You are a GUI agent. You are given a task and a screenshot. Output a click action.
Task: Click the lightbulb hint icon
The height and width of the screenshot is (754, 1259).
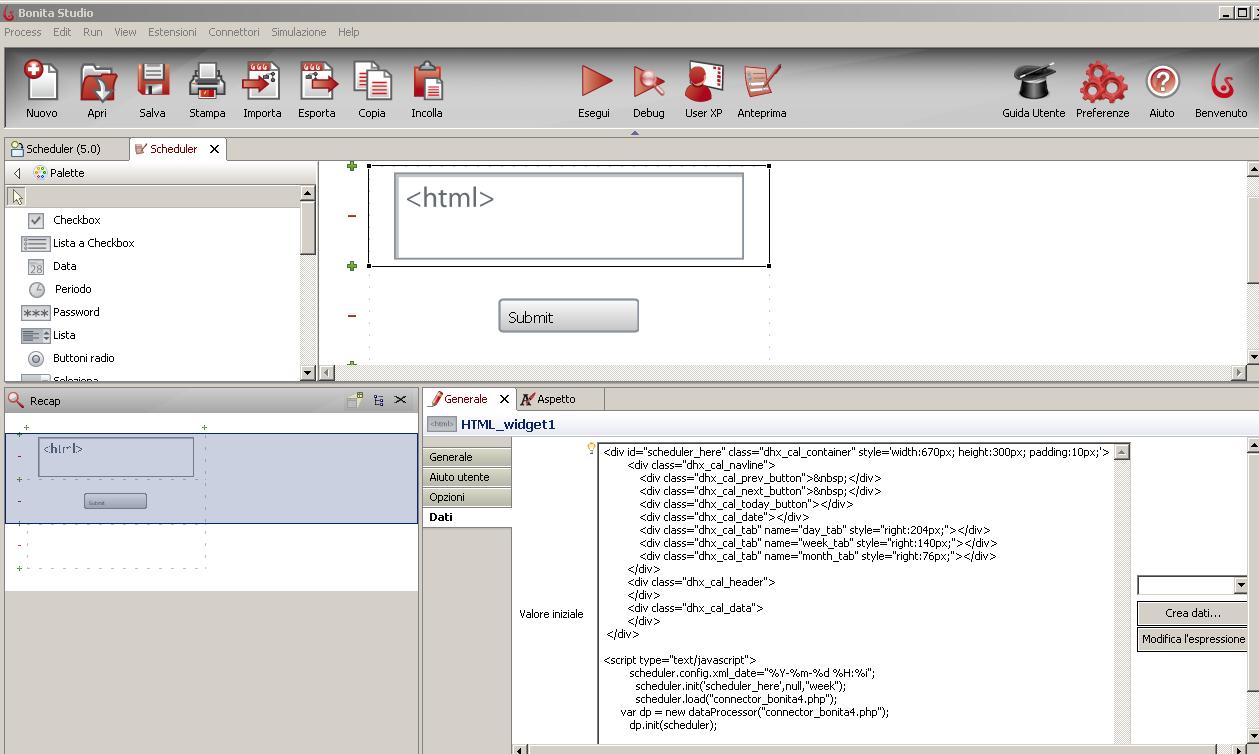click(x=592, y=449)
